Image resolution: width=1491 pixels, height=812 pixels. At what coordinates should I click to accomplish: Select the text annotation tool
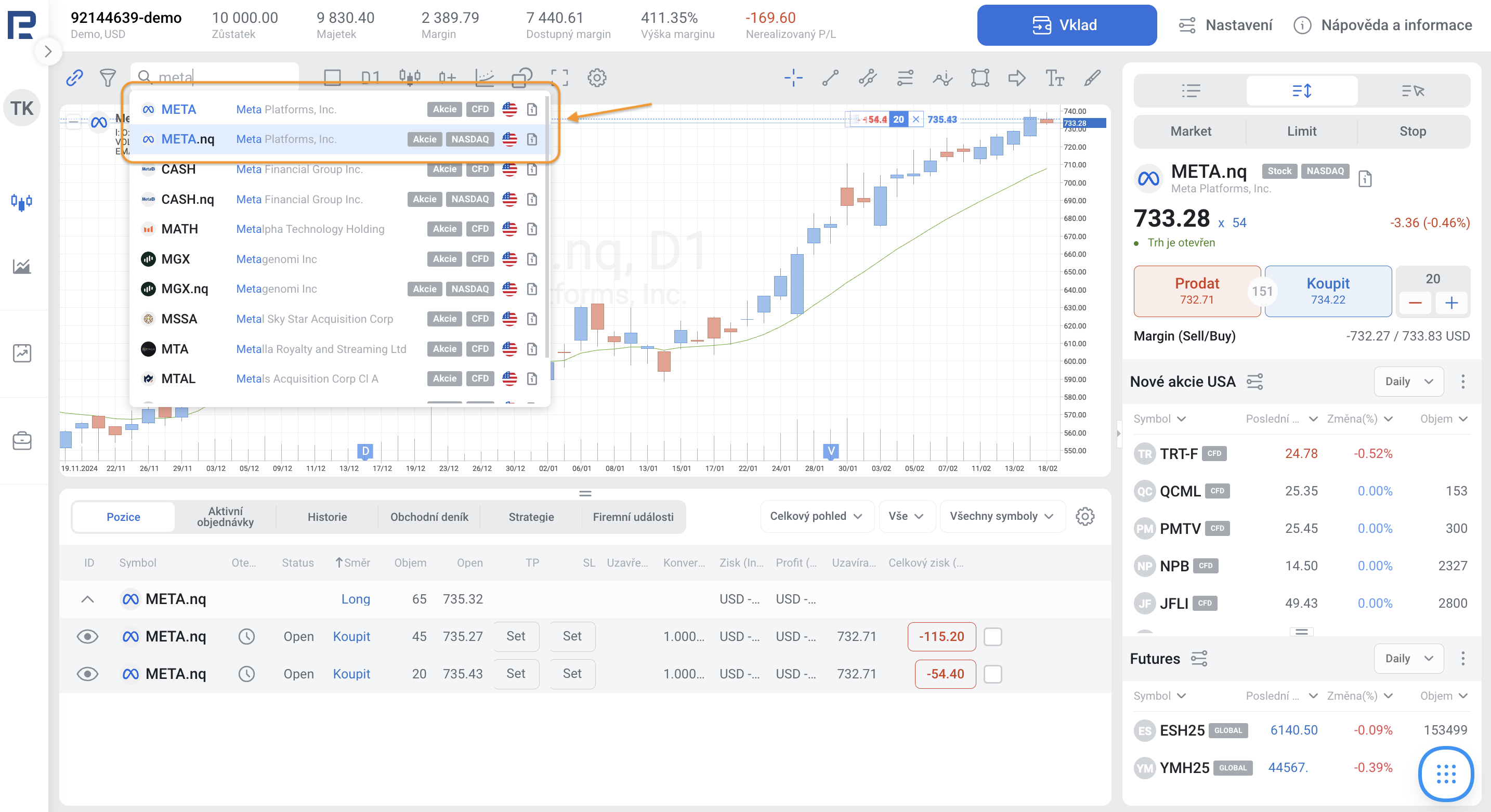[1054, 77]
